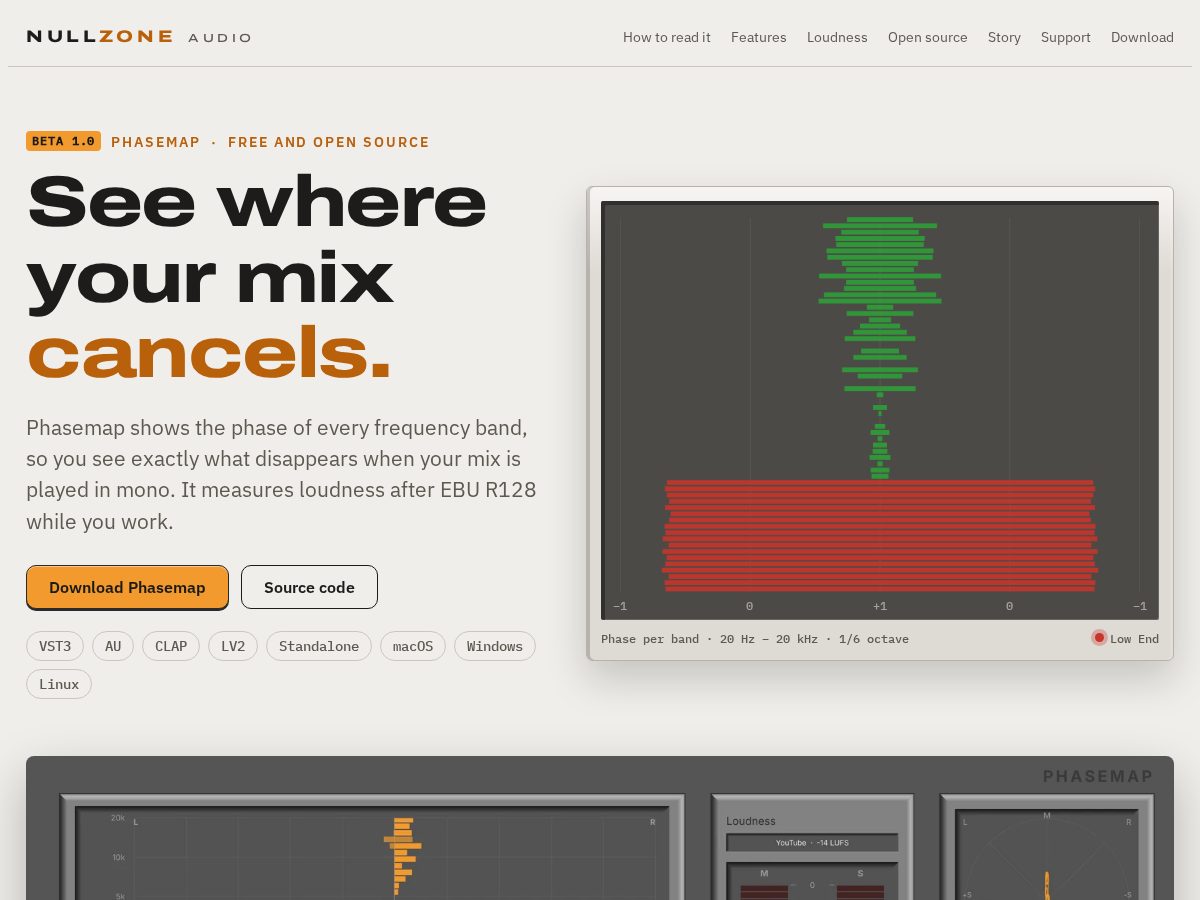
Task: Open the Source code button
Action: [x=309, y=587]
